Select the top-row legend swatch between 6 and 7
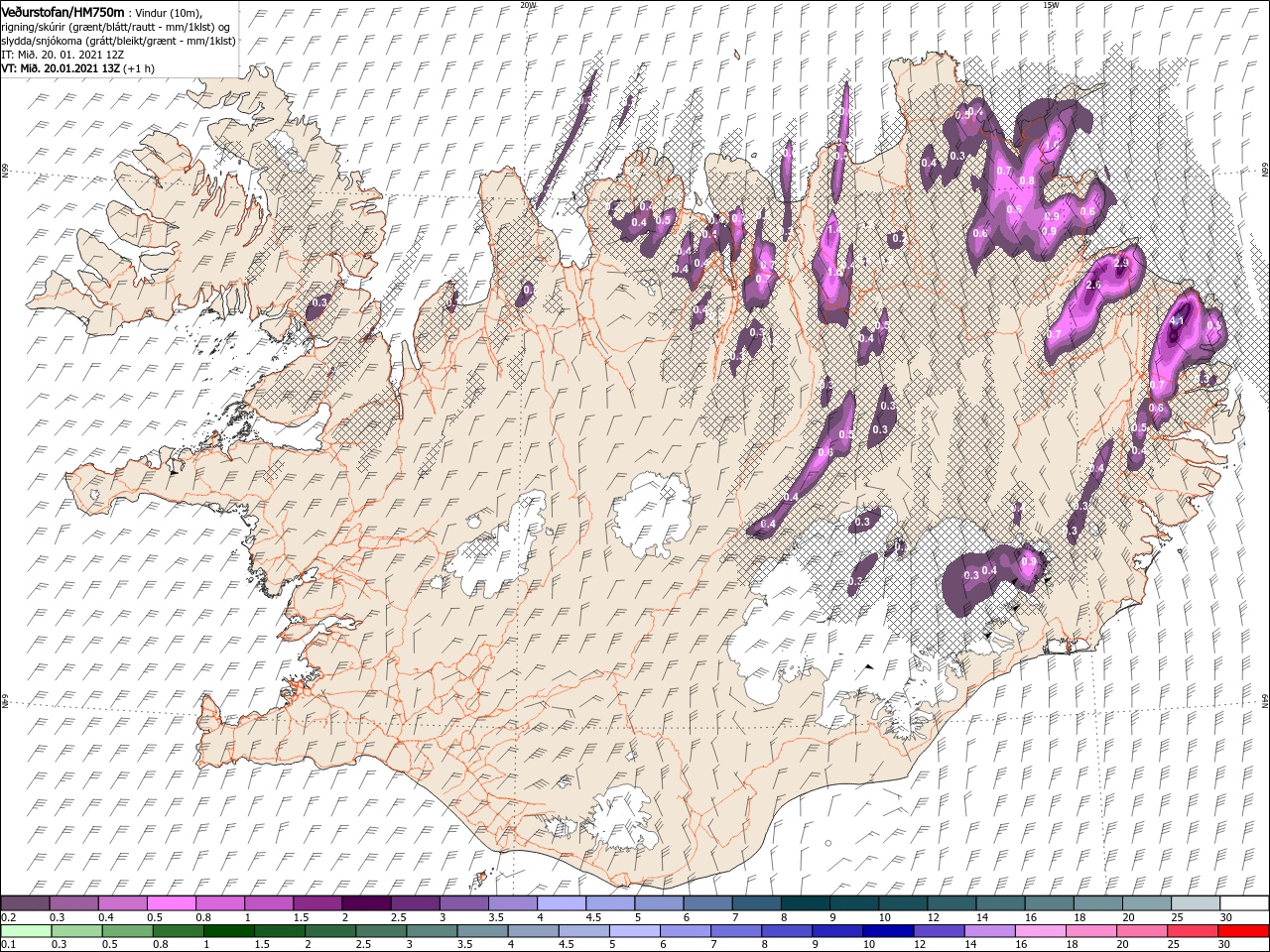 [706, 903]
